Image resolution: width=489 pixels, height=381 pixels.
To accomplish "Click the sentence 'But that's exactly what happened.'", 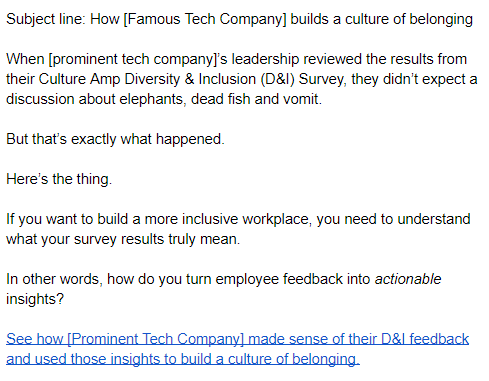I will click(115, 139).
